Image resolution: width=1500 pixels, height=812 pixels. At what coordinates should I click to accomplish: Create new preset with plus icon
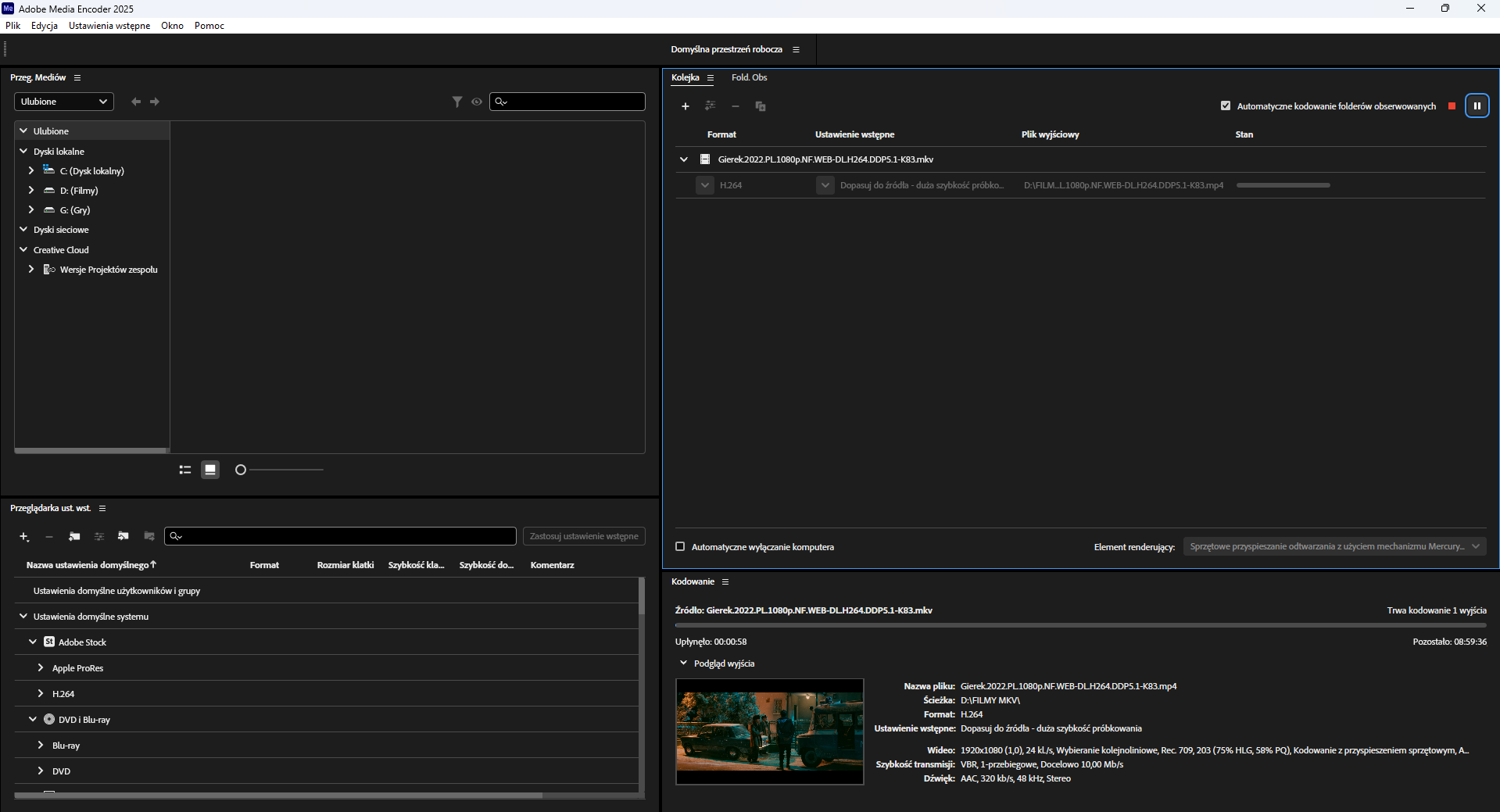coord(24,537)
